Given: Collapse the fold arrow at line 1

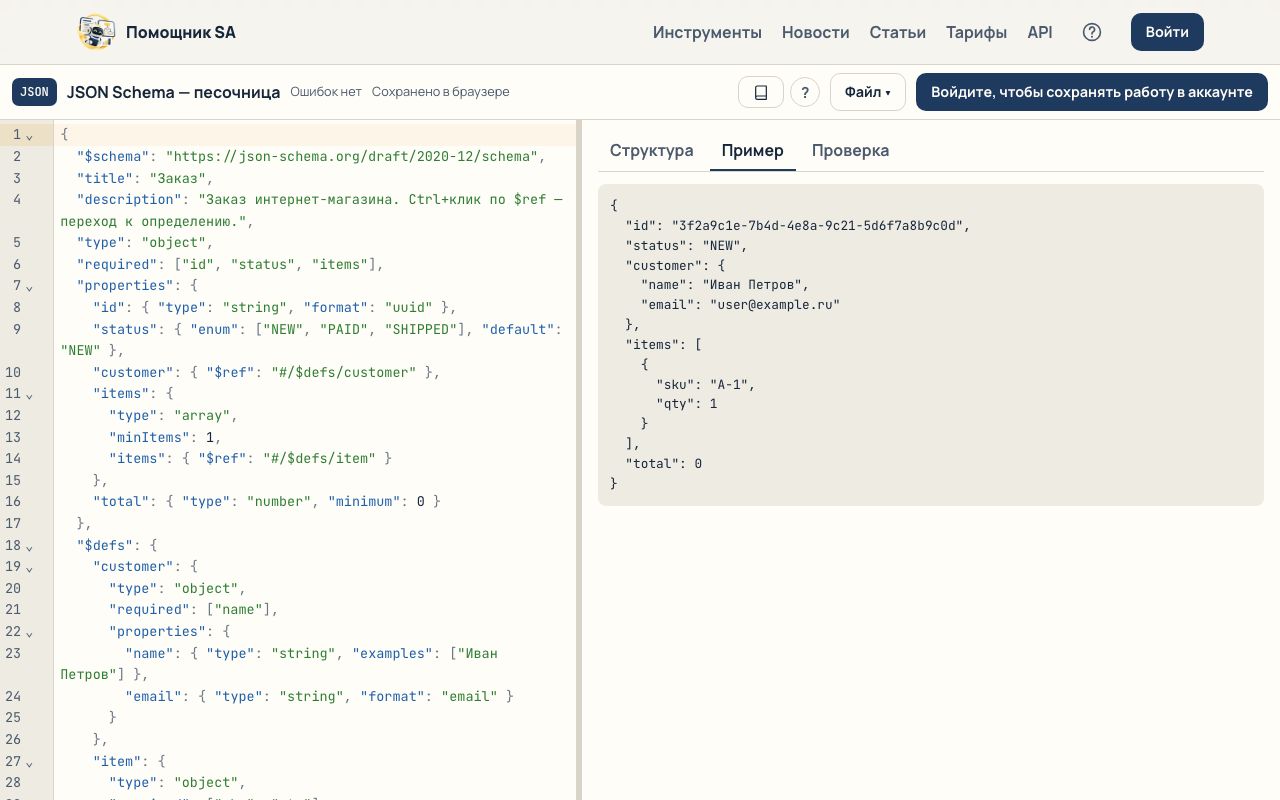Looking at the screenshot, I should [29, 135].
